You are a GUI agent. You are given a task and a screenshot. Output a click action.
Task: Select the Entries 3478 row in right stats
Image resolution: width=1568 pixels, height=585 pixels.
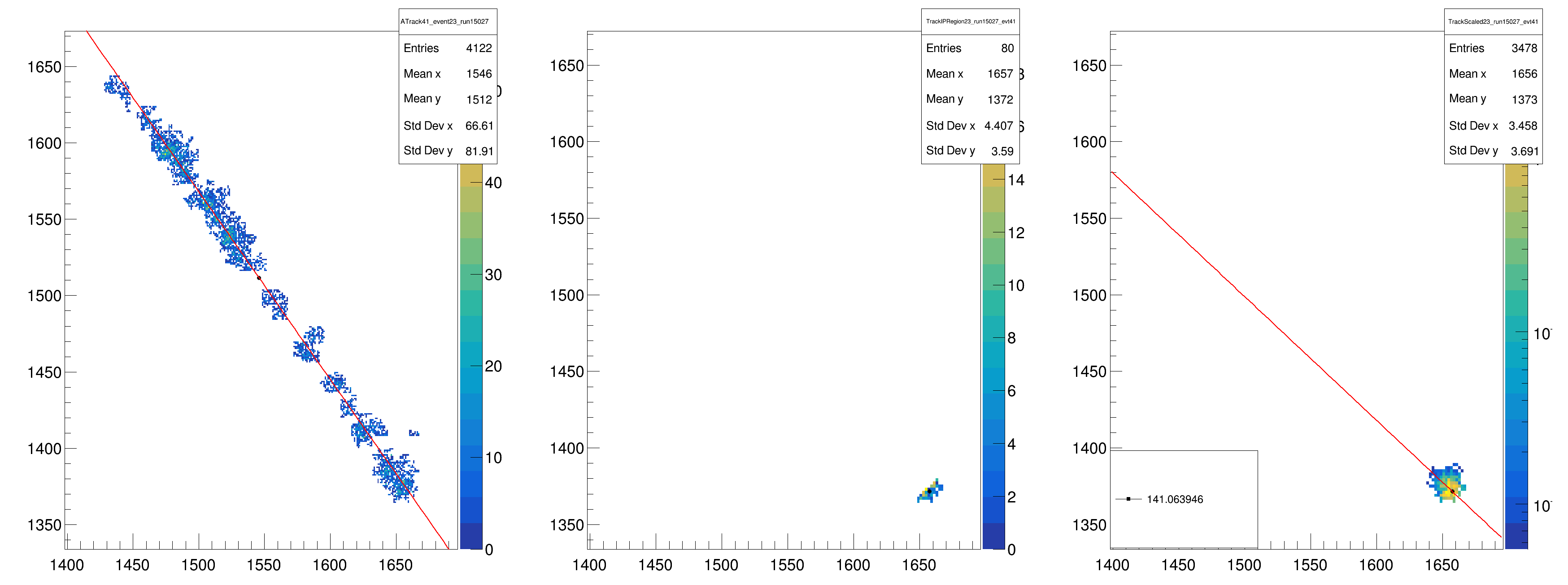click(1493, 48)
